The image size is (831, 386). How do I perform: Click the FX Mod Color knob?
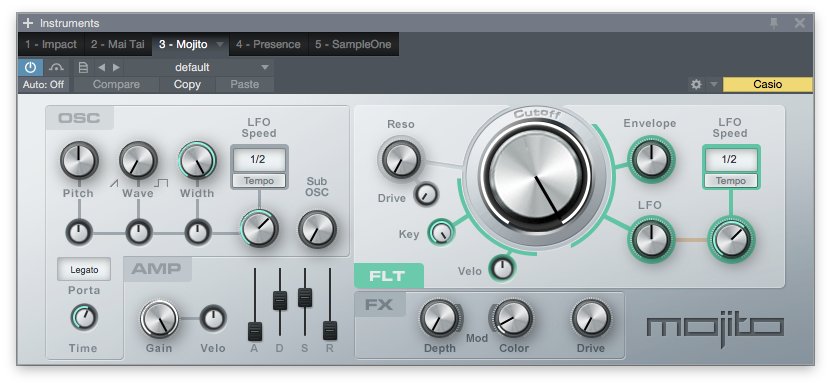coord(513,318)
